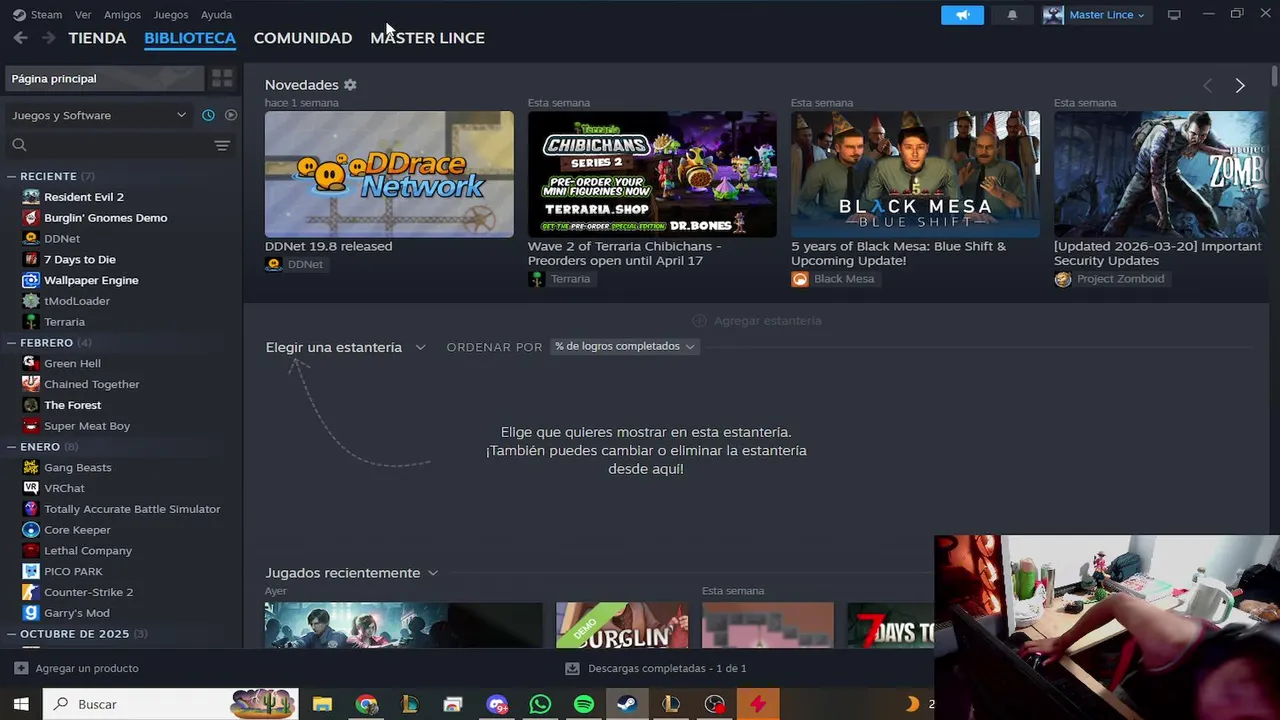
Task: Open the DDNet 19.8 released news card
Action: point(389,174)
